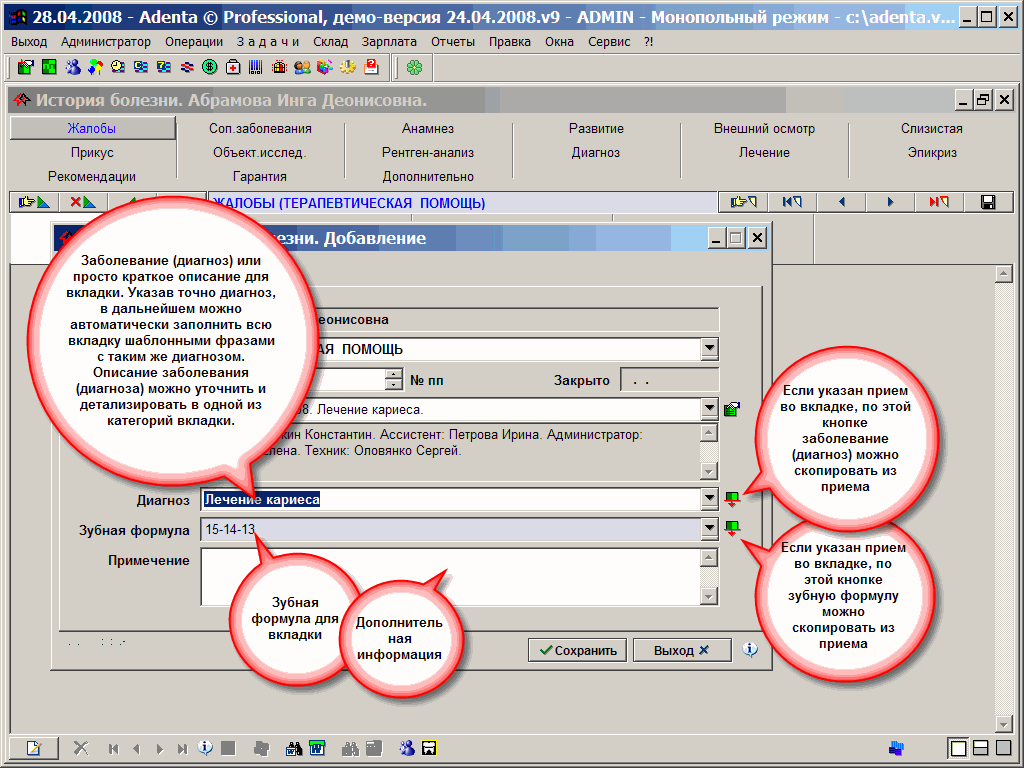1024x768 pixels.
Task: Click the Выход button in the dialog
Action: coord(681,650)
